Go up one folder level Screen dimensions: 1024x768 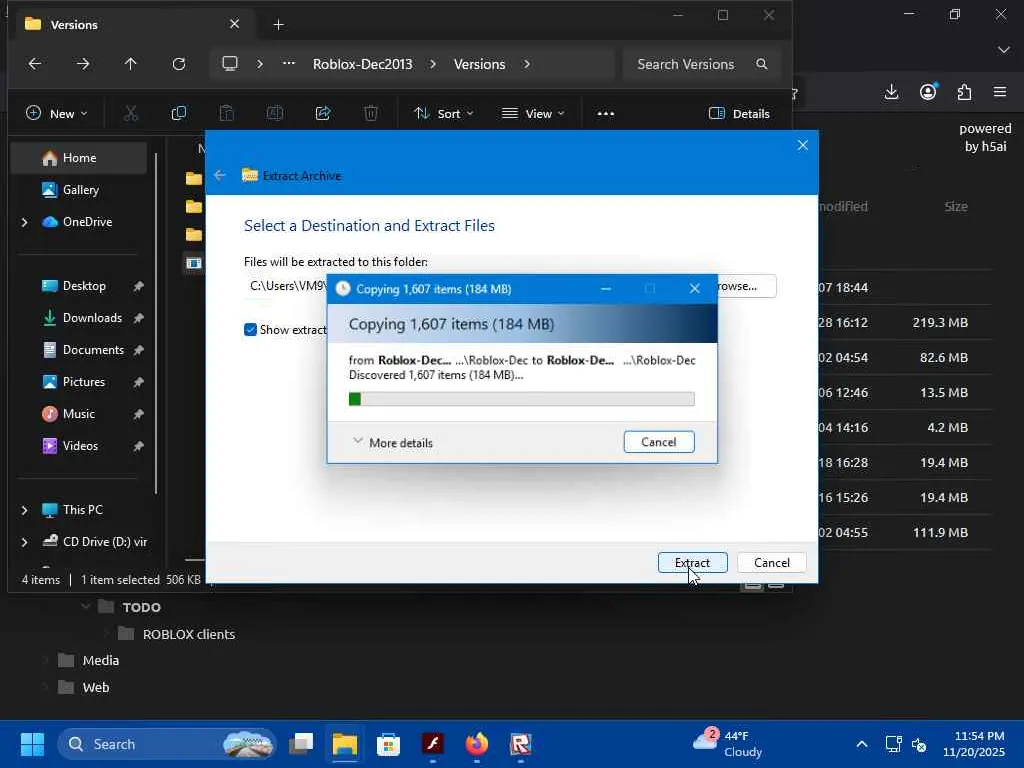pyautogui.click(x=131, y=64)
